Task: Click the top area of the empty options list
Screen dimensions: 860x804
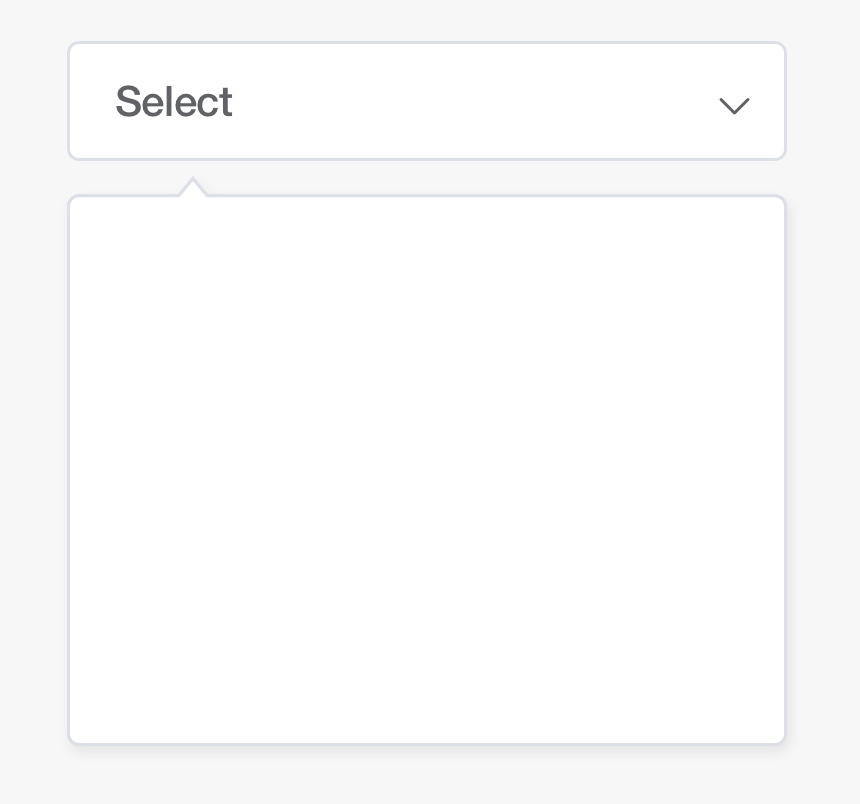Action: pyautogui.click(x=427, y=230)
